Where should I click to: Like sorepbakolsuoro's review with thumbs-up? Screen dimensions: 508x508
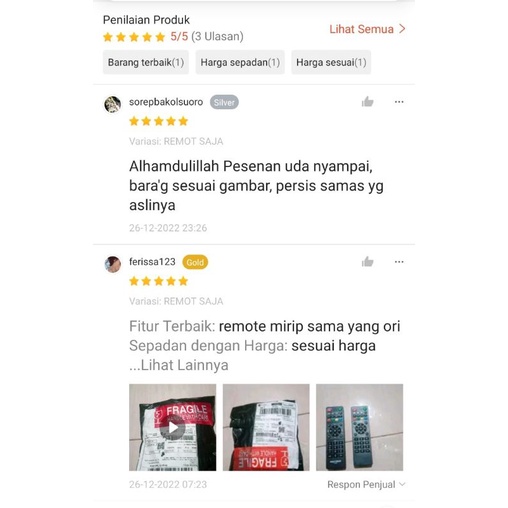coord(367,102)
